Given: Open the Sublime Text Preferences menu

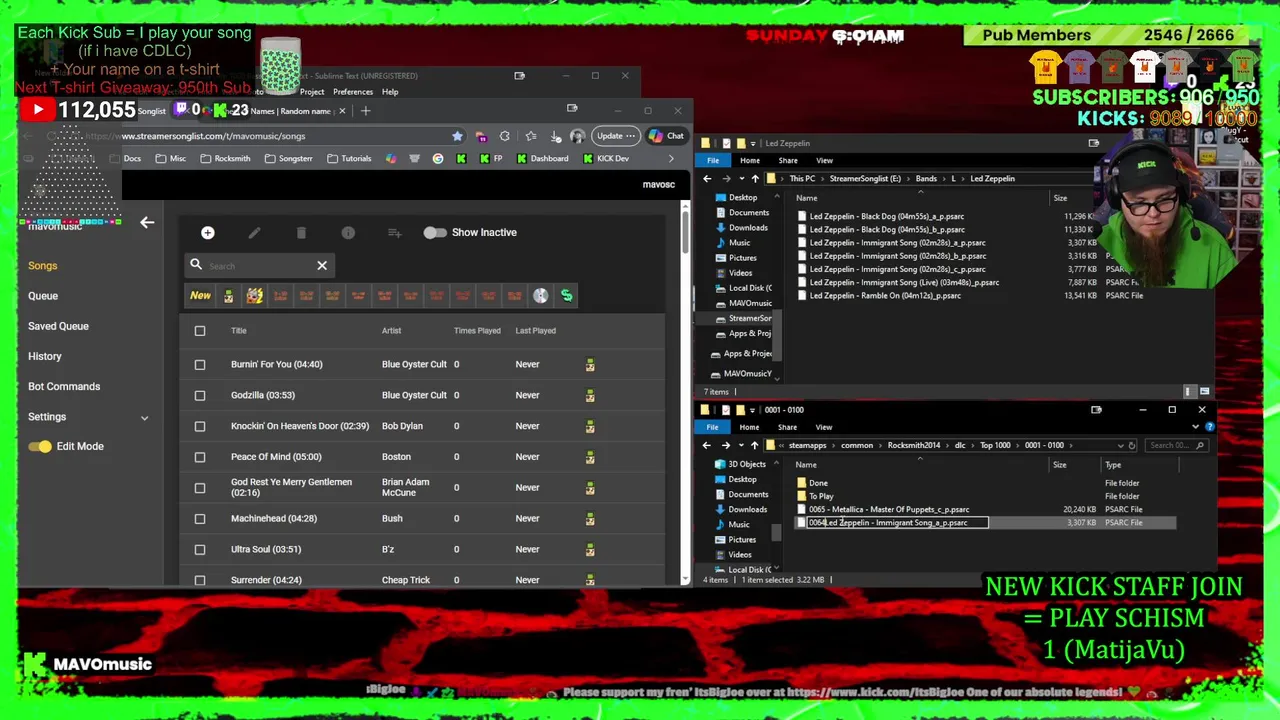Looking at the screenshot, I should click(353, 92).
